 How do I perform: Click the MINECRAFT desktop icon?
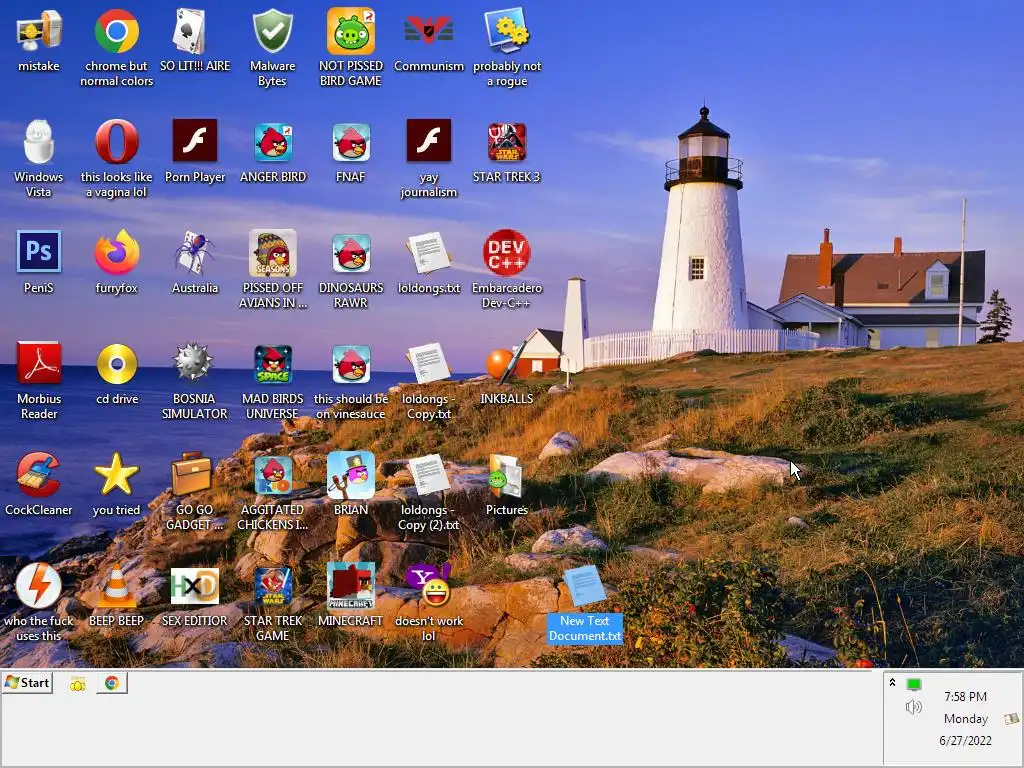[351, 586]
